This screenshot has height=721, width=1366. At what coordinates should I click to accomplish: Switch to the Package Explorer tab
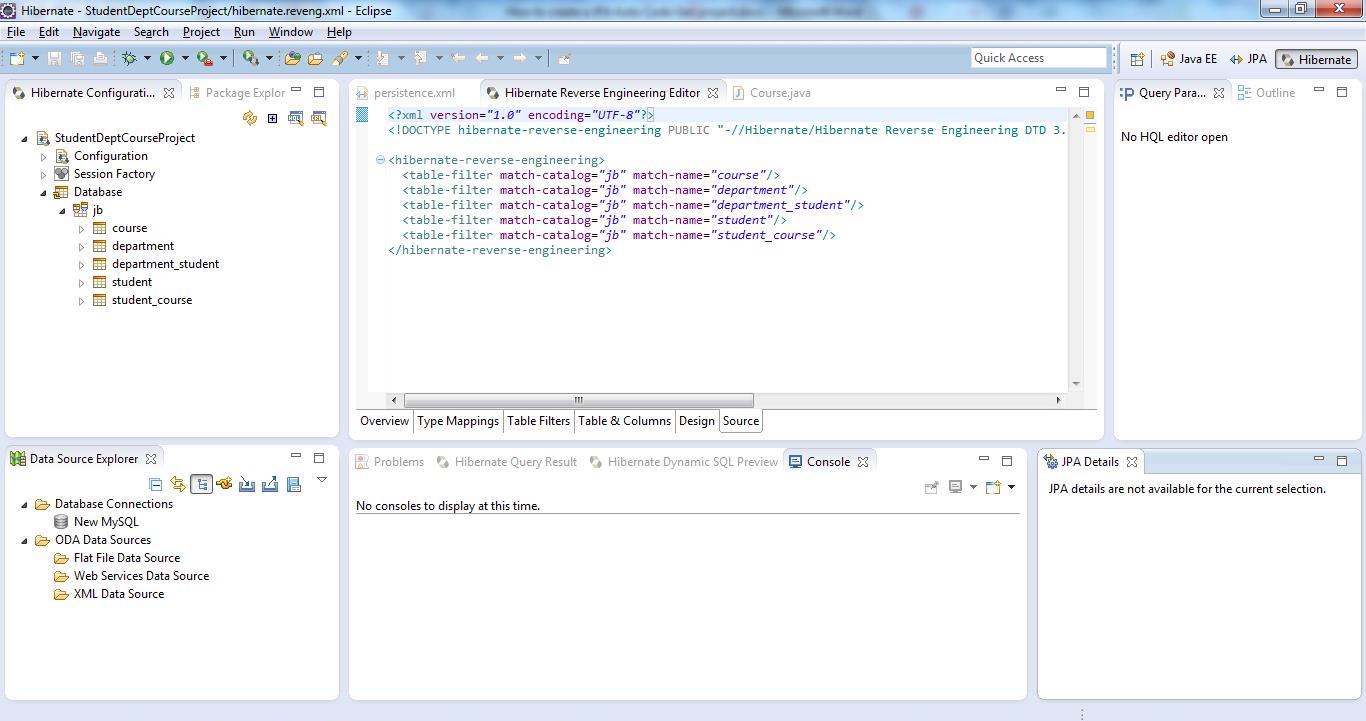click(238, 93)
